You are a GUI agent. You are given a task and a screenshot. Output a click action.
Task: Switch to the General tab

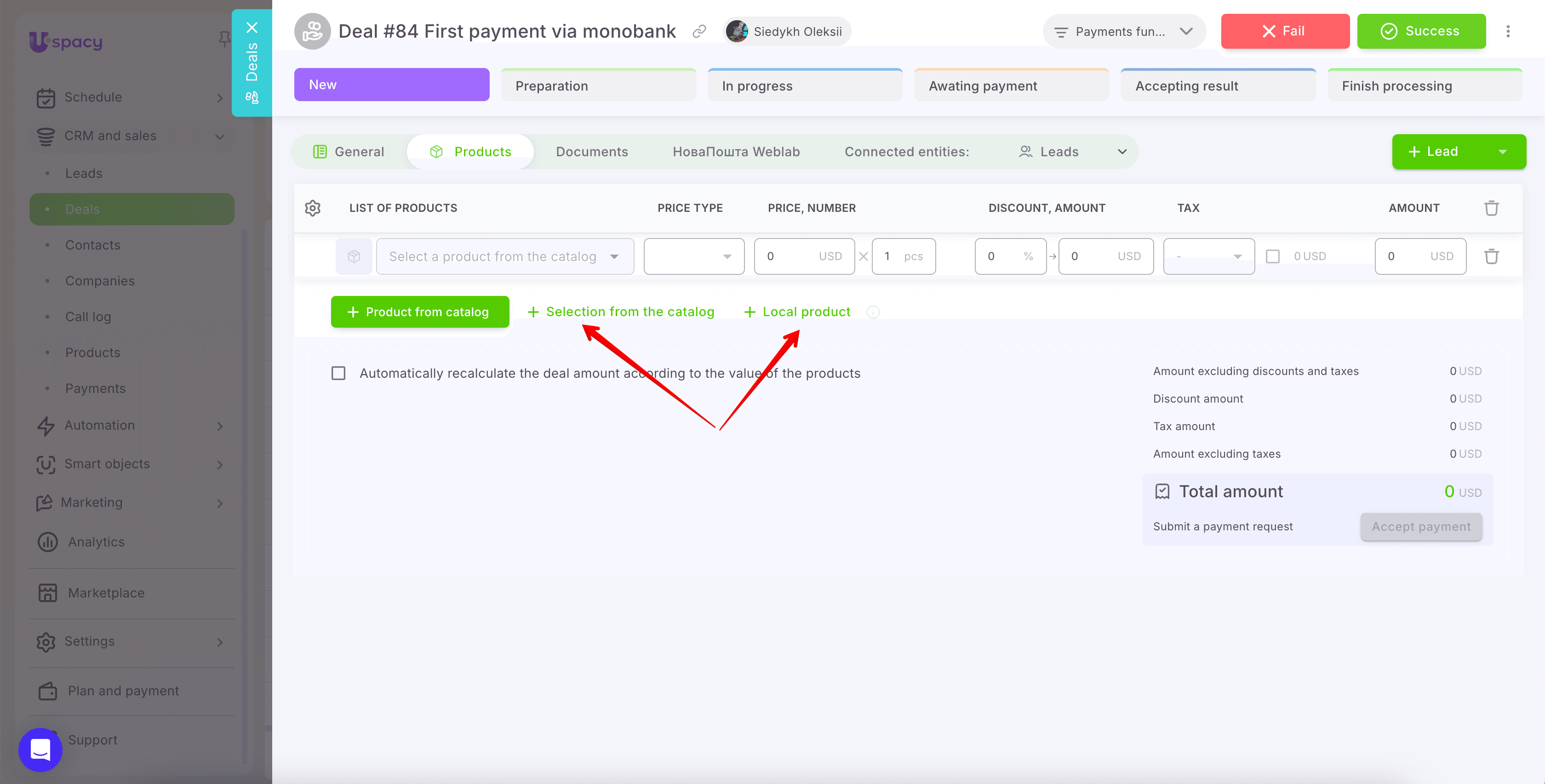349,152
